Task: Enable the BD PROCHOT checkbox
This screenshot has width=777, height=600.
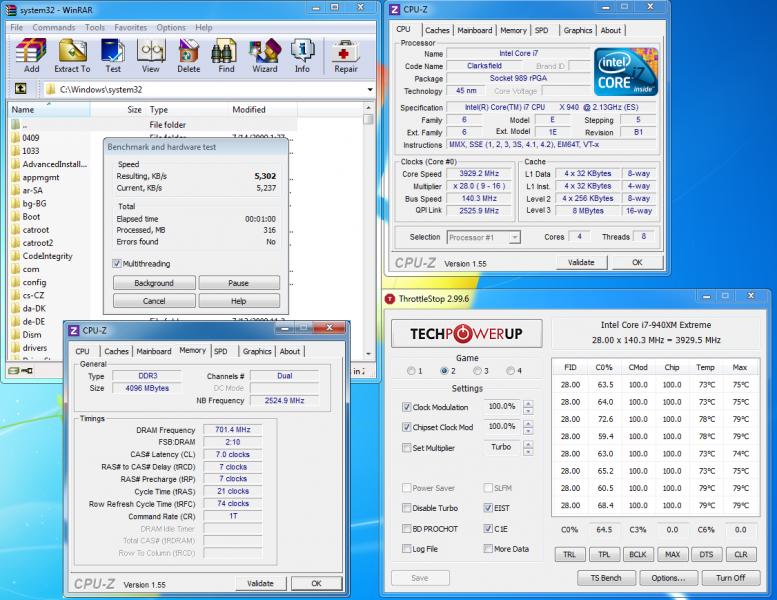Action: click(x=406, y=529)
